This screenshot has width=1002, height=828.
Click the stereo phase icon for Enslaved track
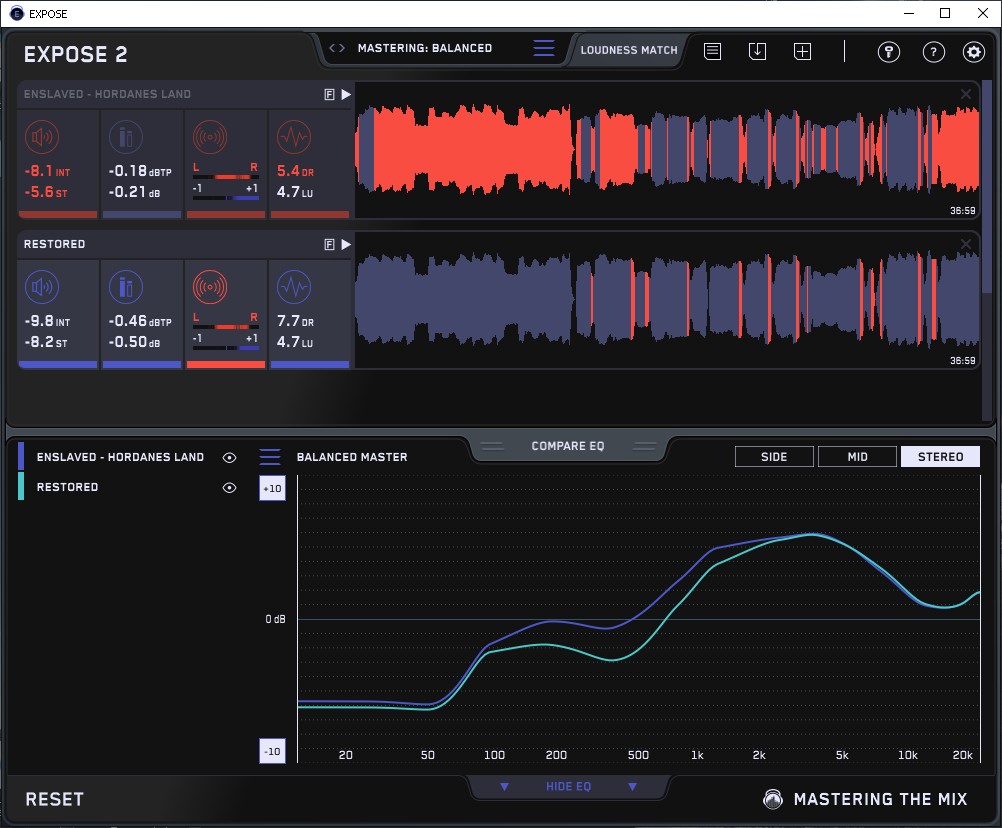210,137
